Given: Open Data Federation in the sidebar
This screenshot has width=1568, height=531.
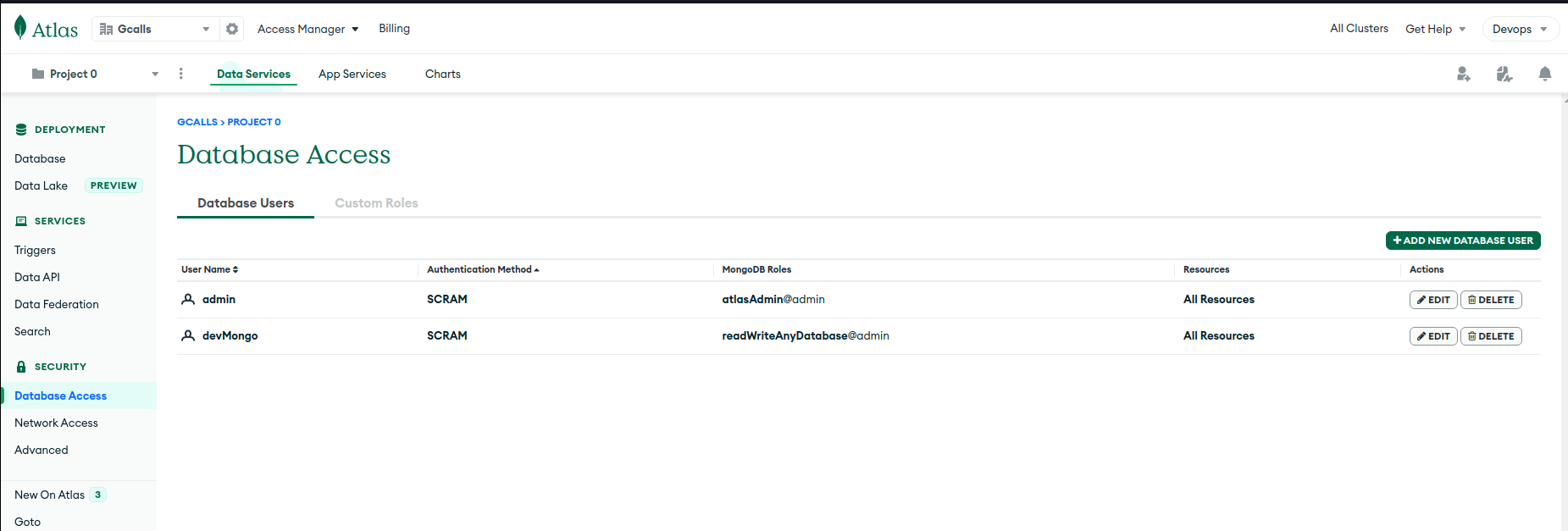Looking at the screenshot, I should tap(57, 304).
